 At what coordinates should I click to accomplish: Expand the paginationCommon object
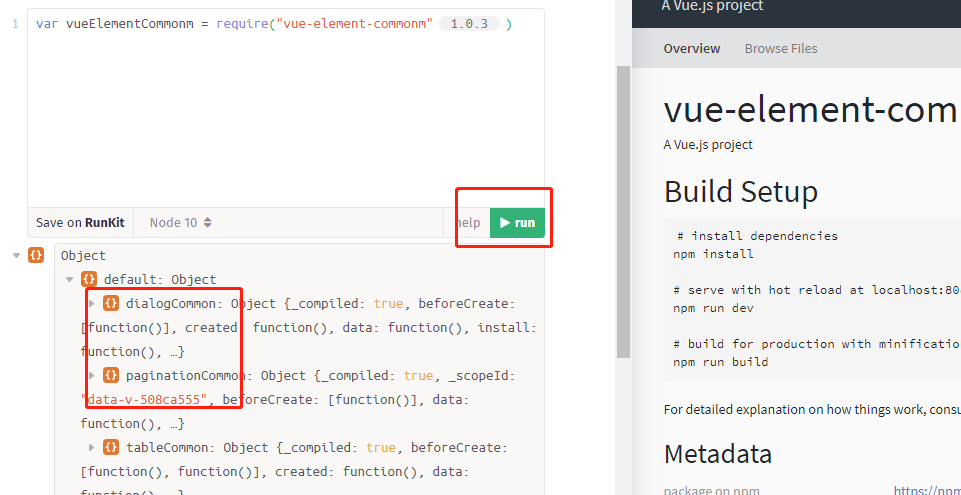click(x=92, y=375)
